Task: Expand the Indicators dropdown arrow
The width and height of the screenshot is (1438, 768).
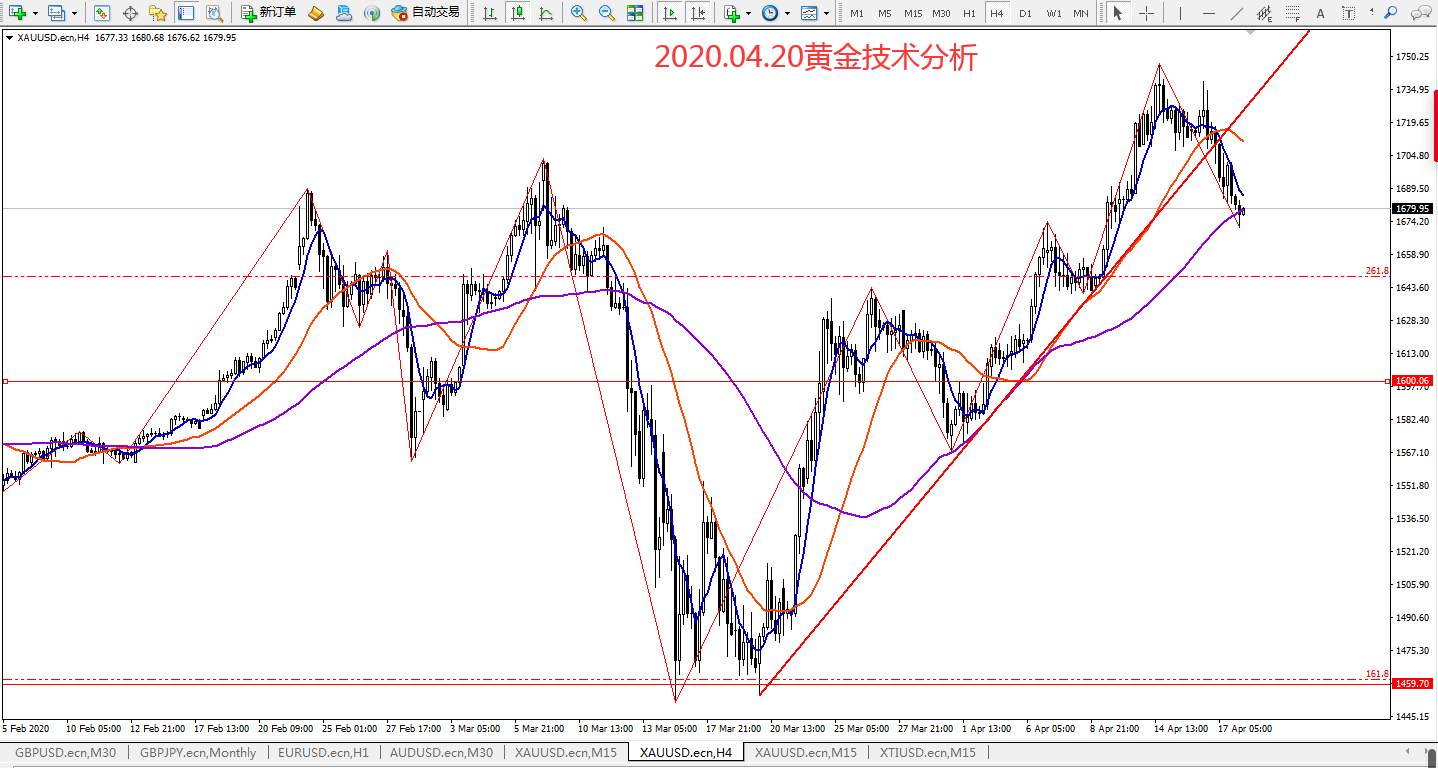Action: coord(748,13)
